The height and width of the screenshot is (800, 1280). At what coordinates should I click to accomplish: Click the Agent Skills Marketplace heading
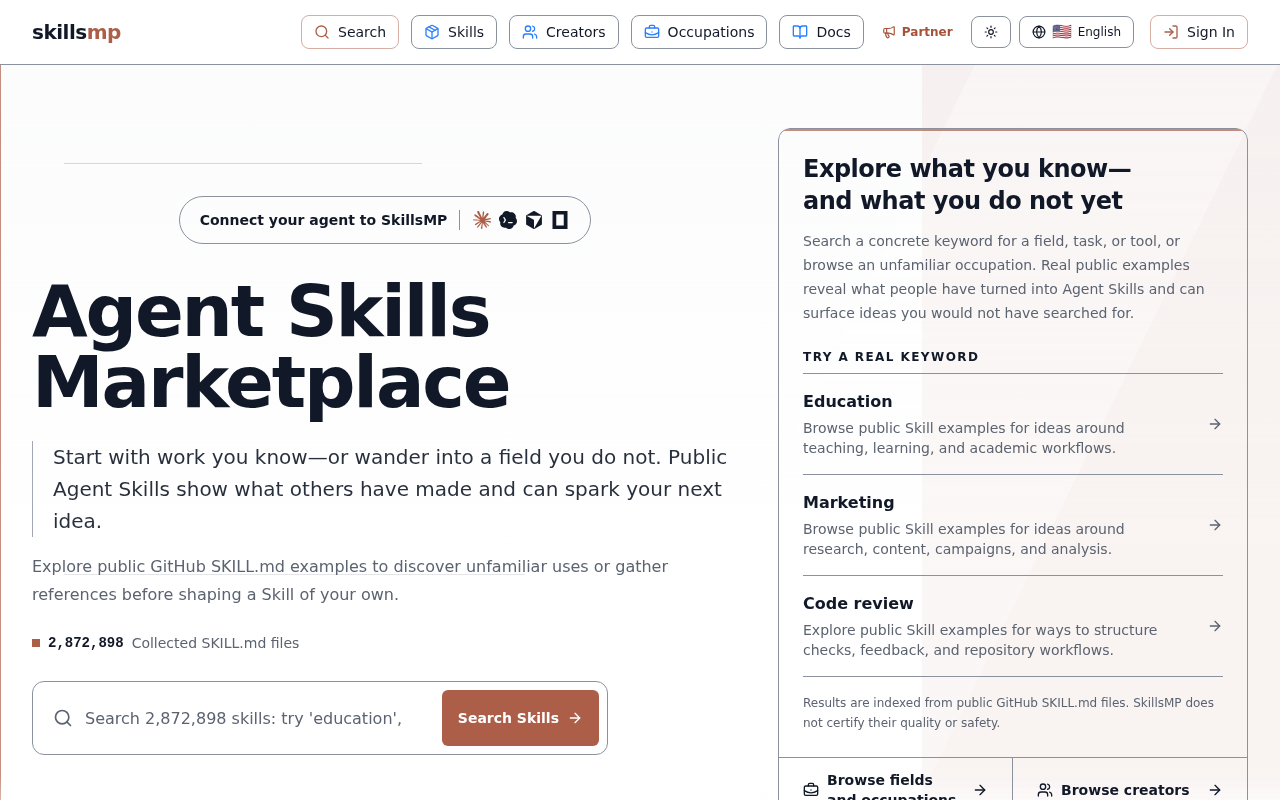(271, 346)
